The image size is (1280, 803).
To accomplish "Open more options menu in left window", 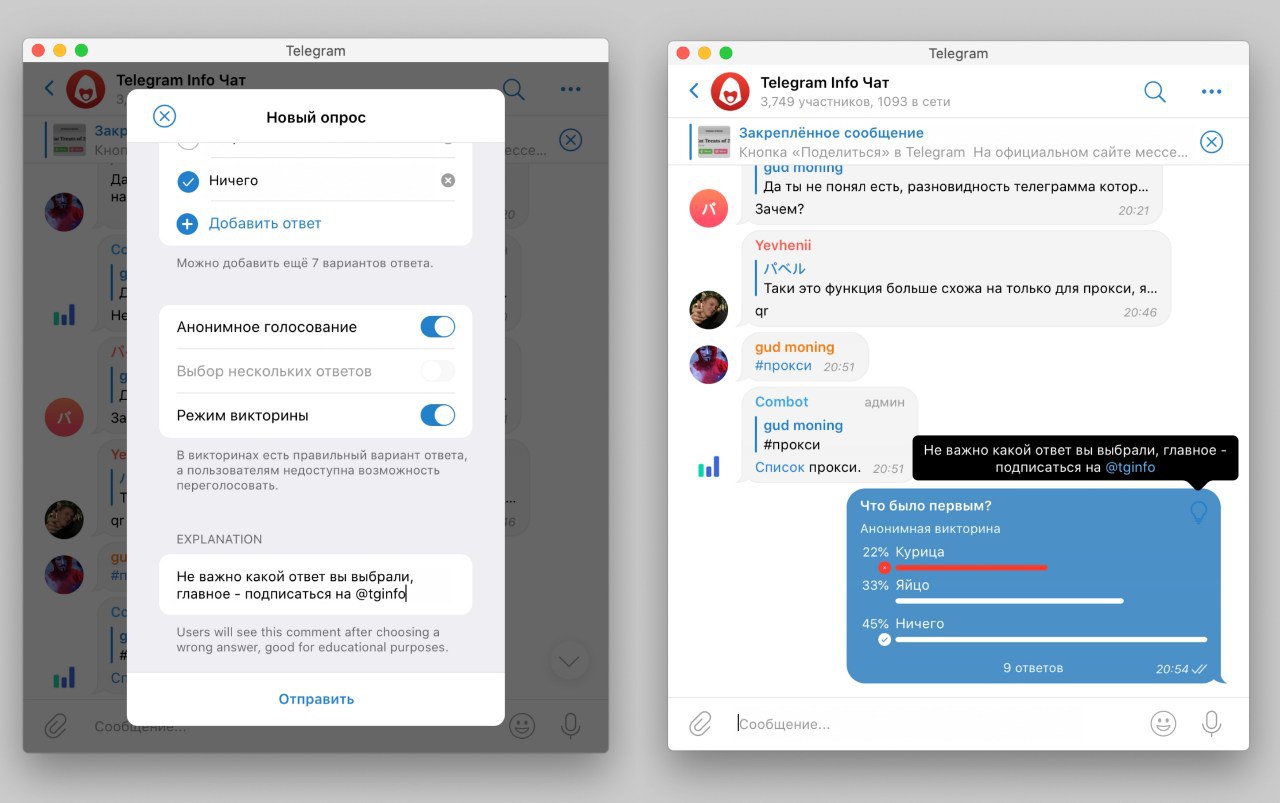I will click(571, 89).
